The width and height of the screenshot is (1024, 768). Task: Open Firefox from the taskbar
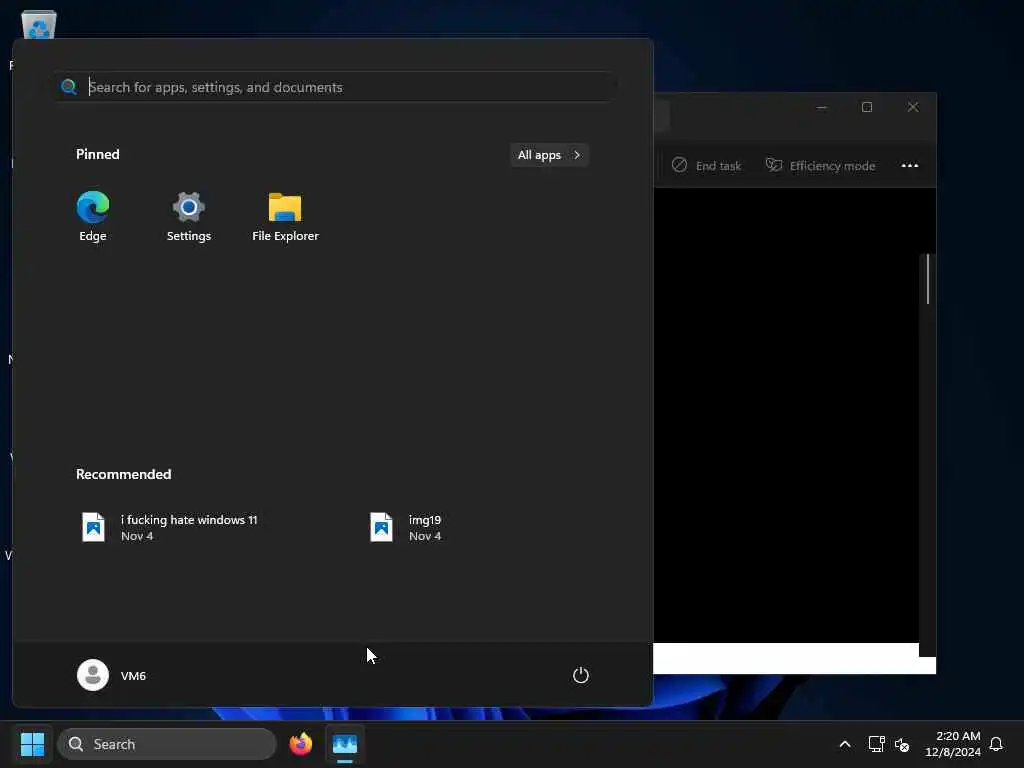[x=301, y=744]
